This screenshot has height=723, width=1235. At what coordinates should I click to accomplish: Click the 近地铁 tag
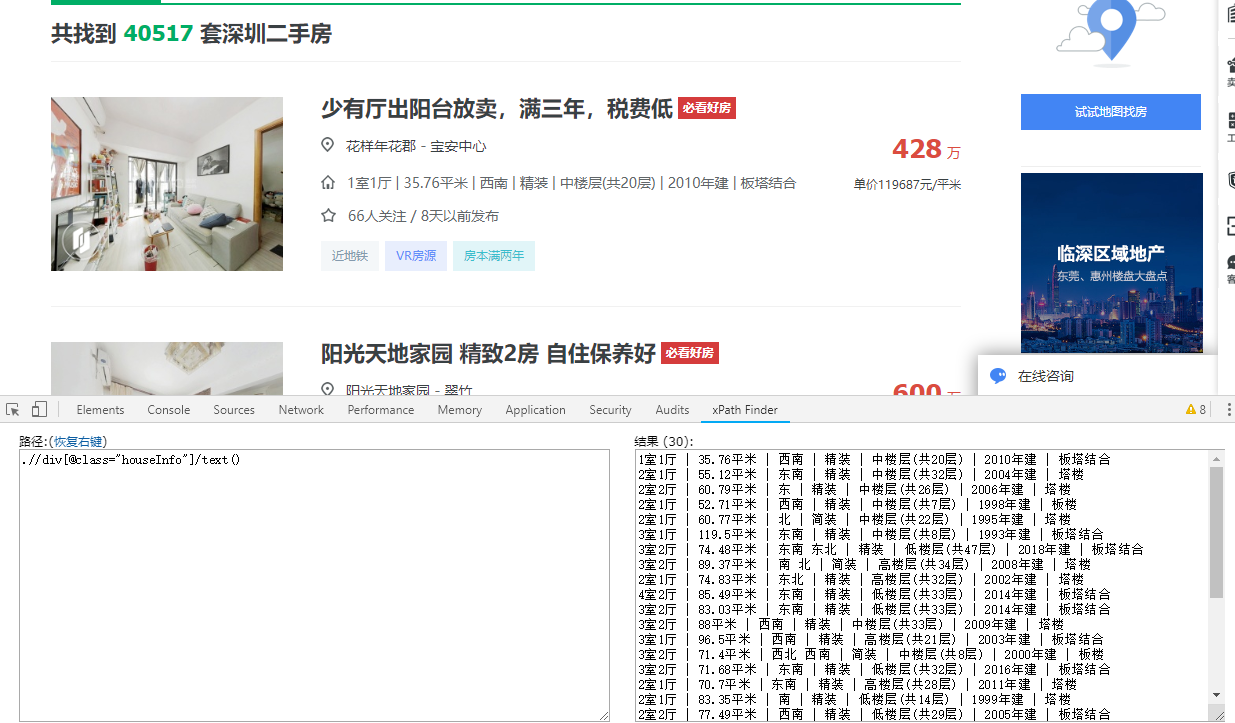pos(350,256)
